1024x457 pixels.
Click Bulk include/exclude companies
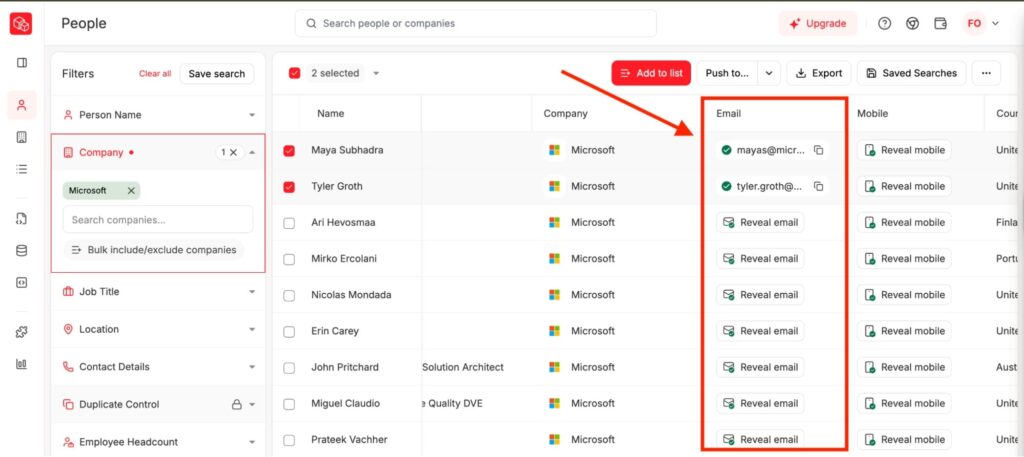pos(153,250)
